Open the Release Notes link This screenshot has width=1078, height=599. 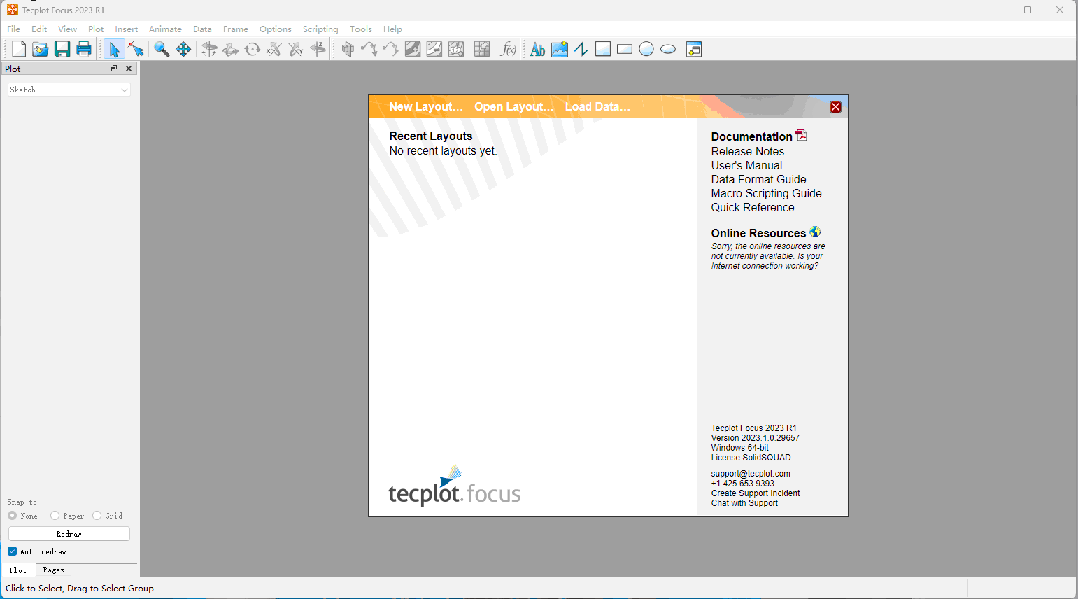click(747, 151)
